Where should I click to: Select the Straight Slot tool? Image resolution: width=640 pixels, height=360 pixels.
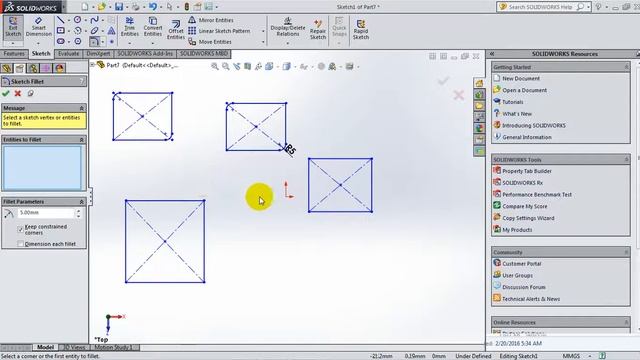click(60, 41)
